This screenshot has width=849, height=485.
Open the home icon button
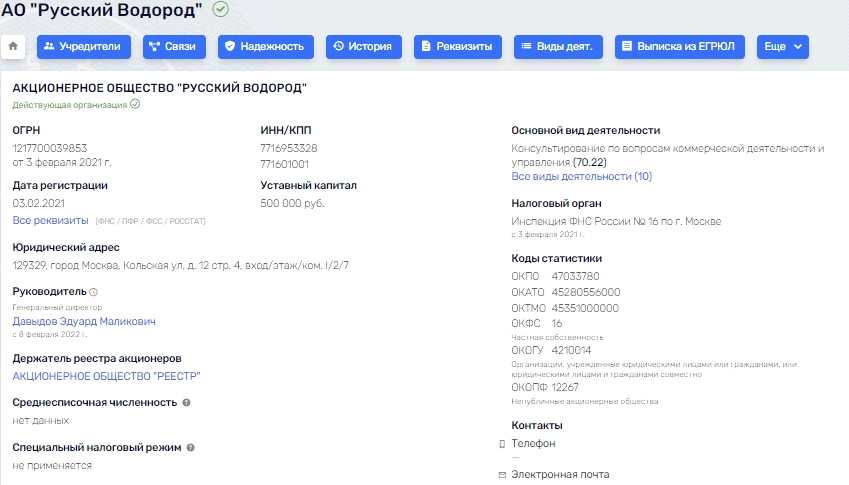(13, 47)
